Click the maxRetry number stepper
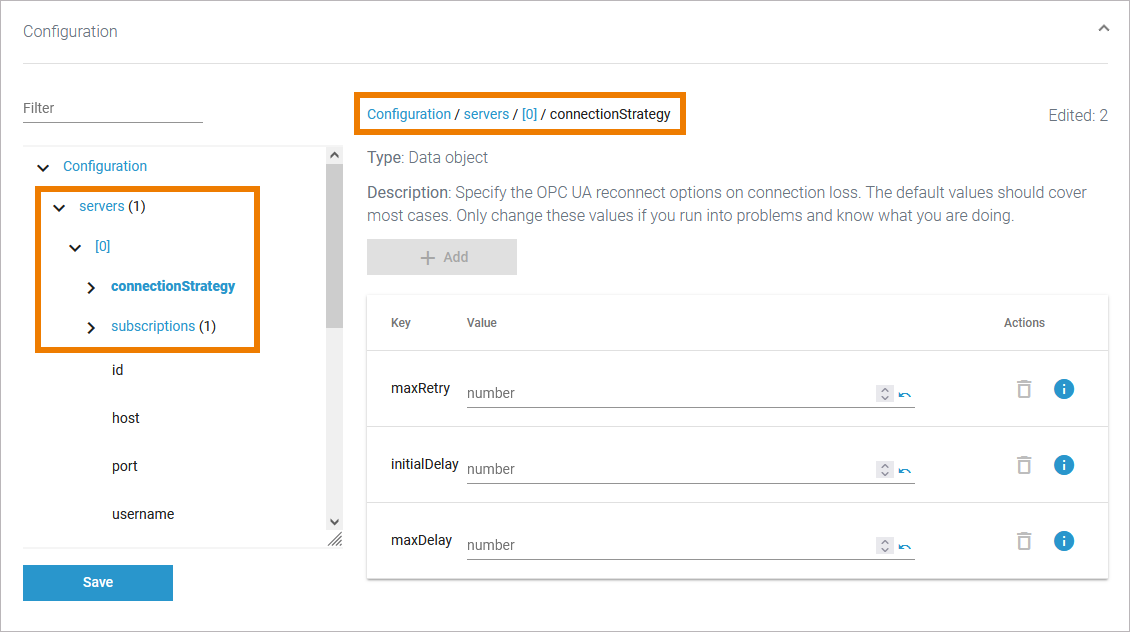Viewport: 1130px width, 632px height. click(x=884, y=393)
